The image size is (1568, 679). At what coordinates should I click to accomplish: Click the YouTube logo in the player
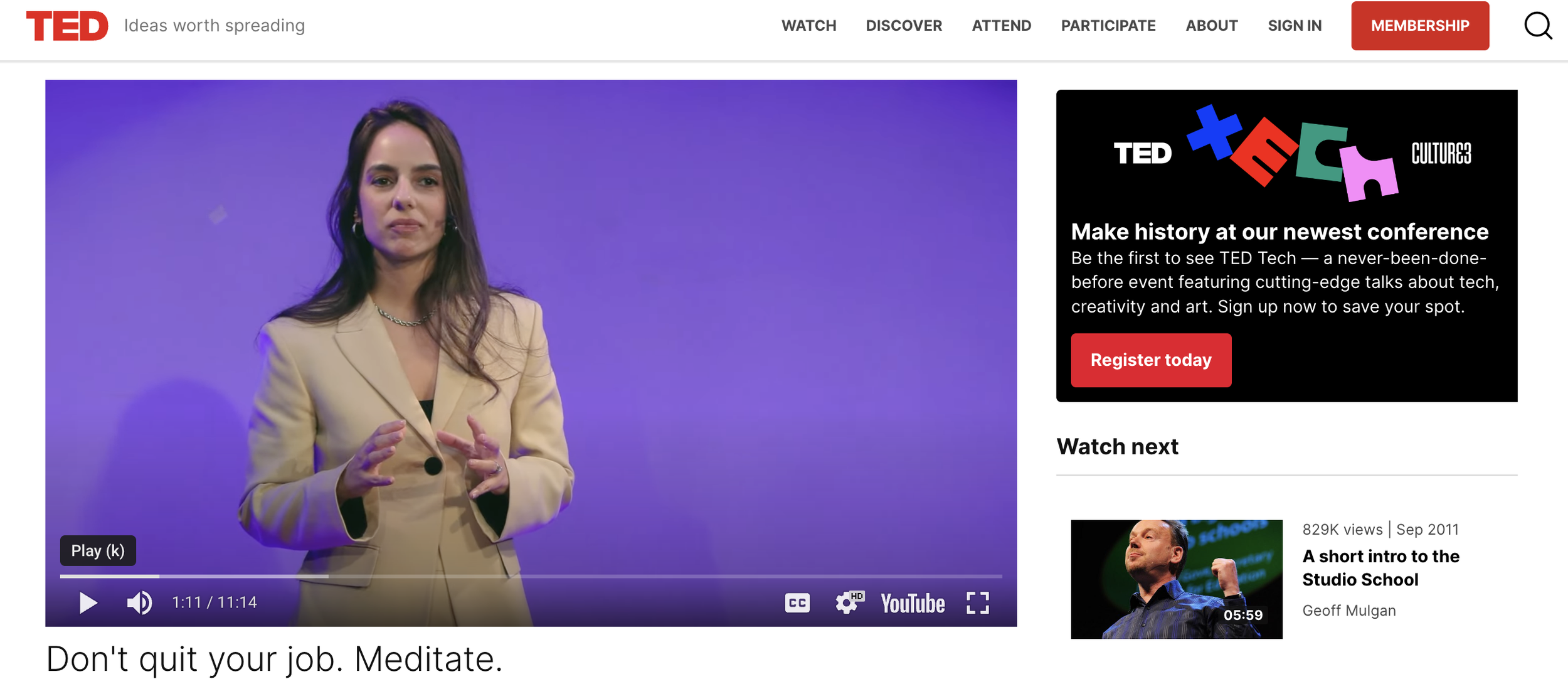(913, 604)
